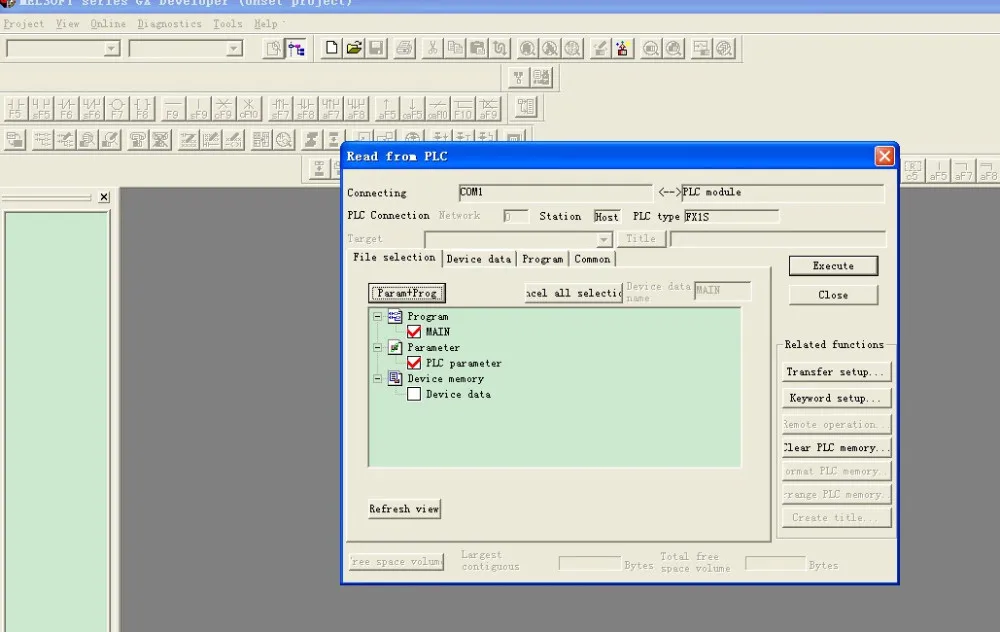Insert rising pulse contact sF7

coord(280,108)
